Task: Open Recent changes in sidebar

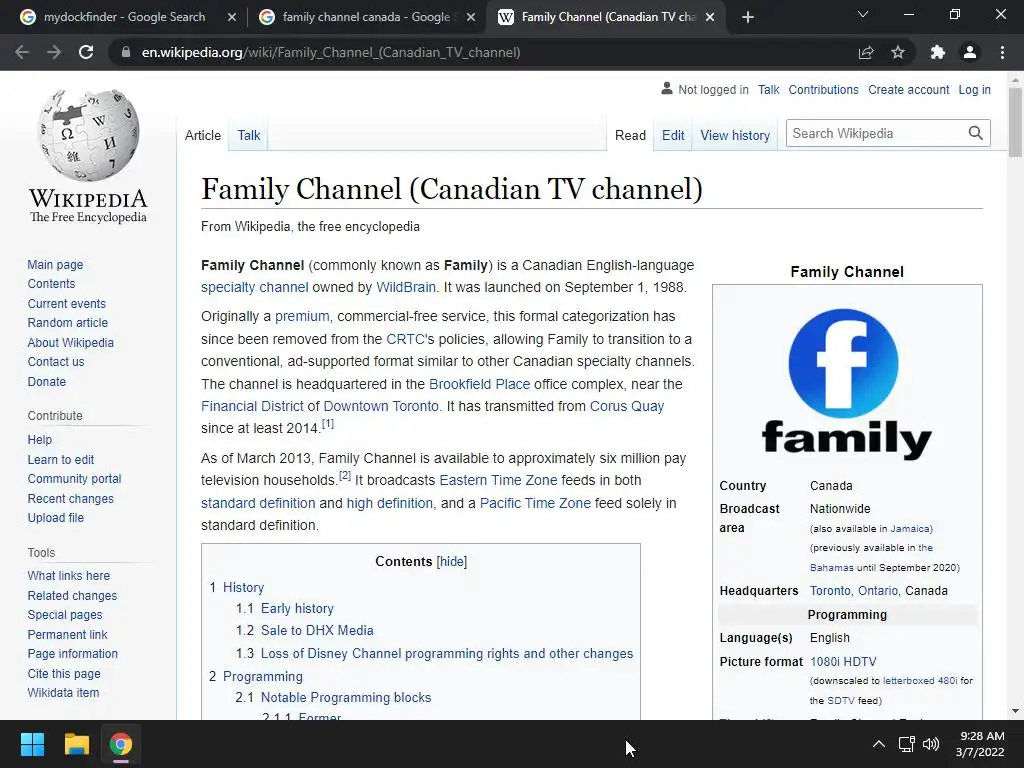Action: coord(71,498)
